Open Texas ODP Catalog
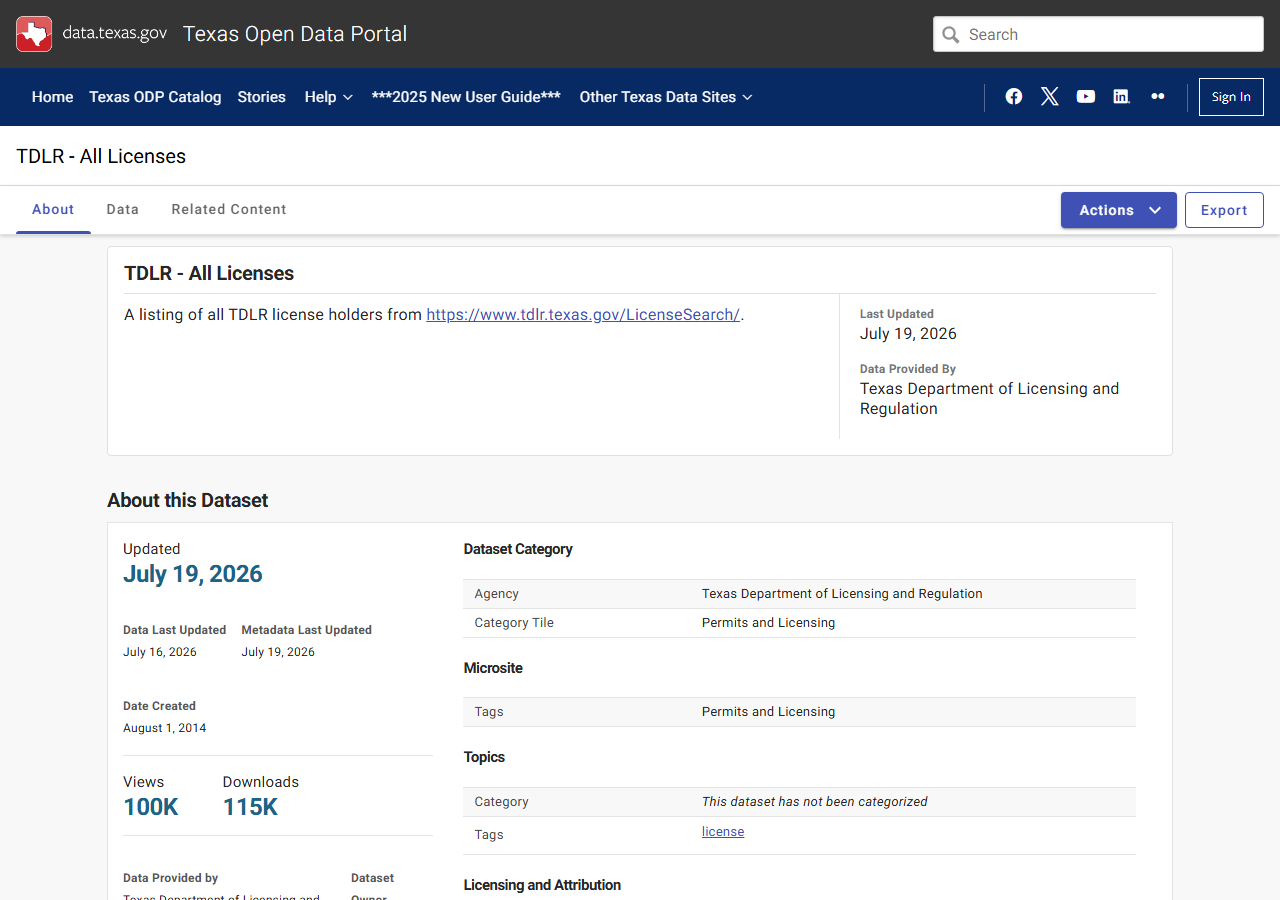This screenshot has width=1280, height=900. [155, 97]
